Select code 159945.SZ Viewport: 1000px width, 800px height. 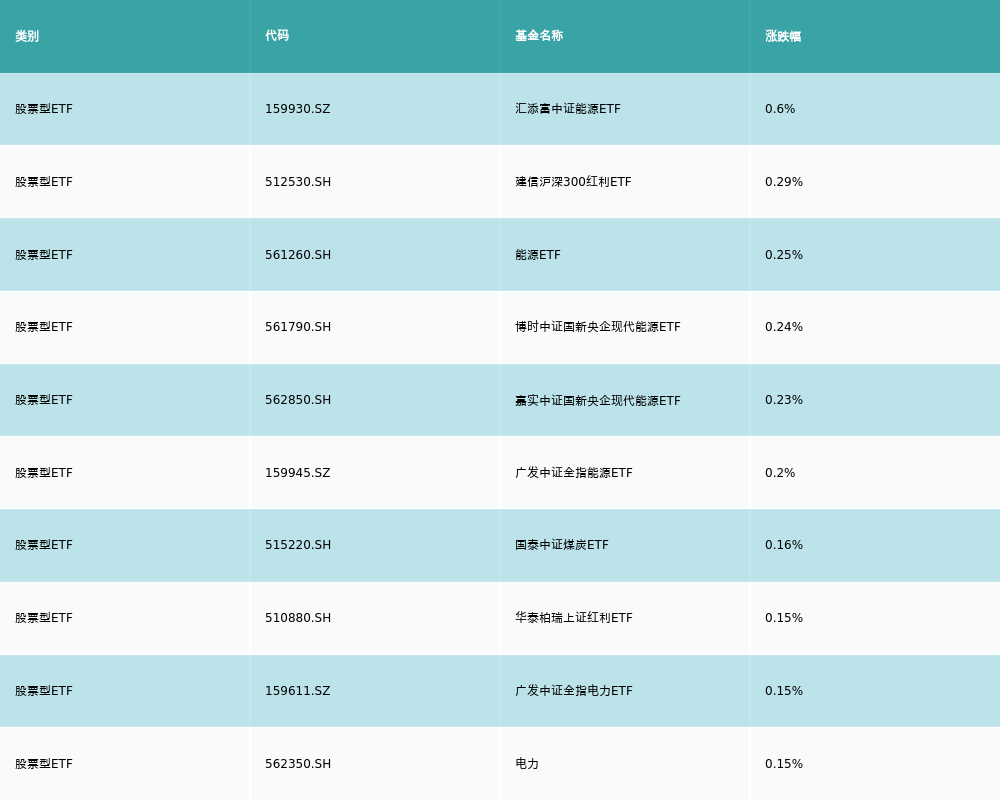click(x=298, y=473)
